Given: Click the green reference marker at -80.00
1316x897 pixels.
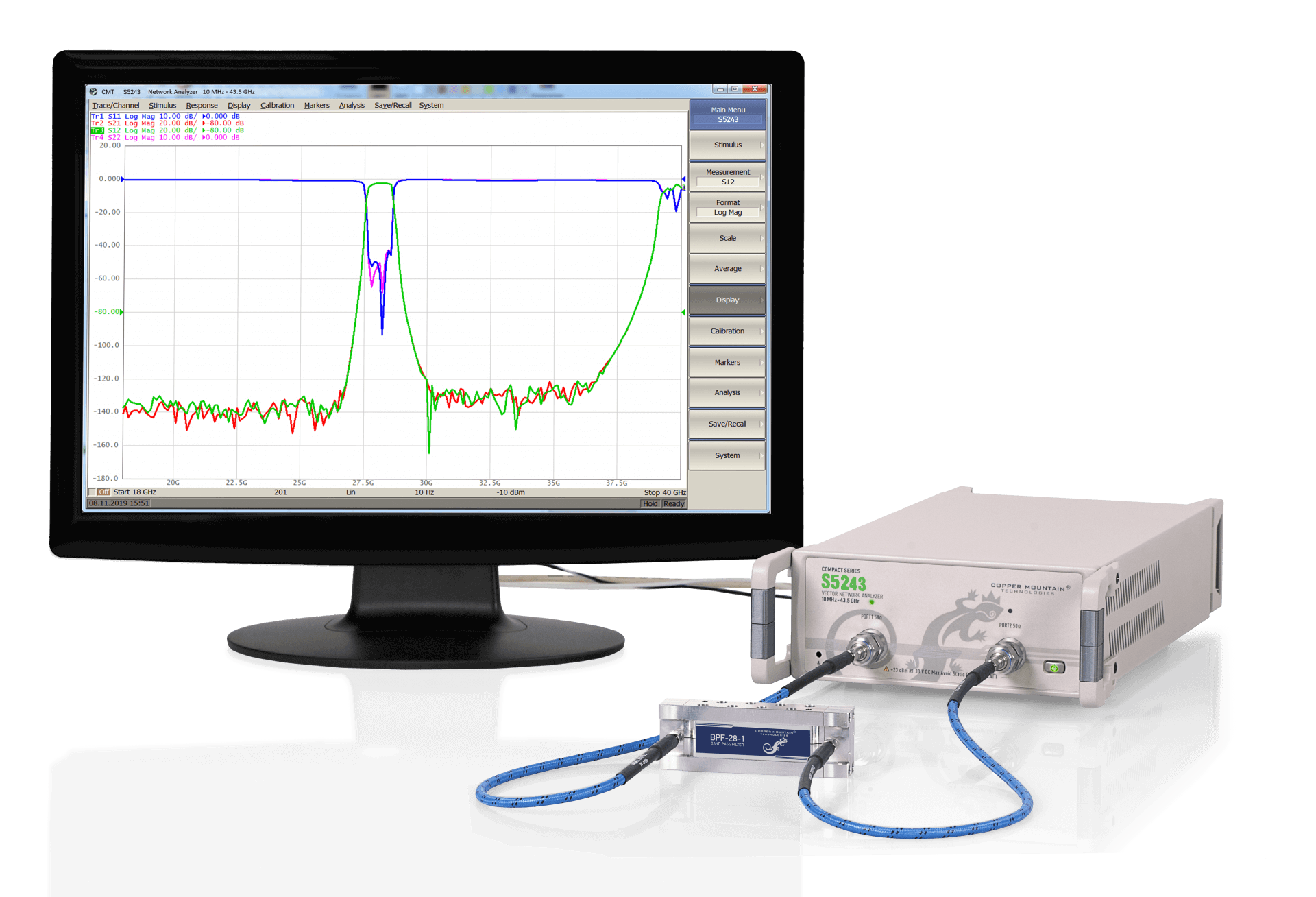Looking at the screenshot, I should tap(123, 312).
